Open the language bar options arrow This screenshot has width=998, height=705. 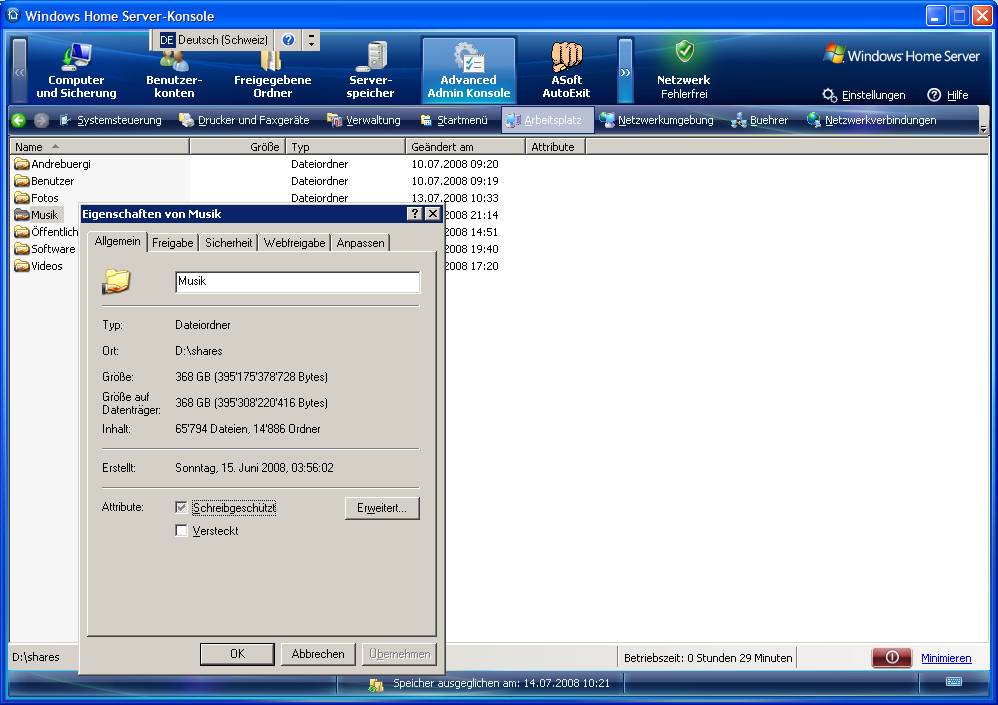pos(311,40)
